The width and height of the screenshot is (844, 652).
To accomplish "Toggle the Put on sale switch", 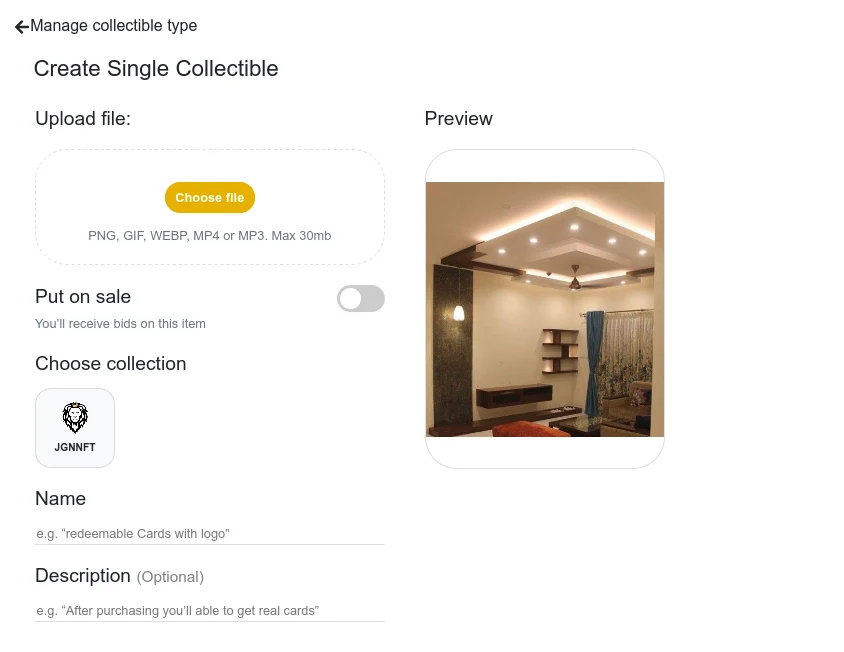I will 361,298.
